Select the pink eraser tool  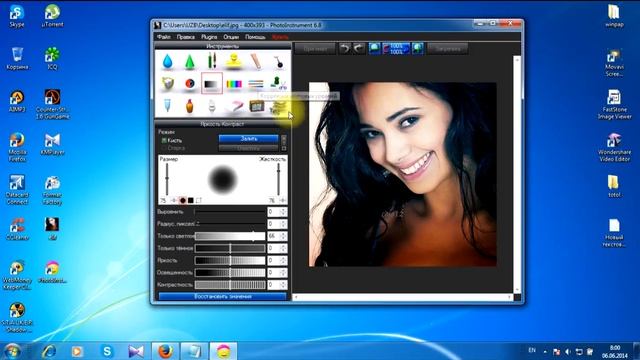pyautogui.click(x=235, y=106)
